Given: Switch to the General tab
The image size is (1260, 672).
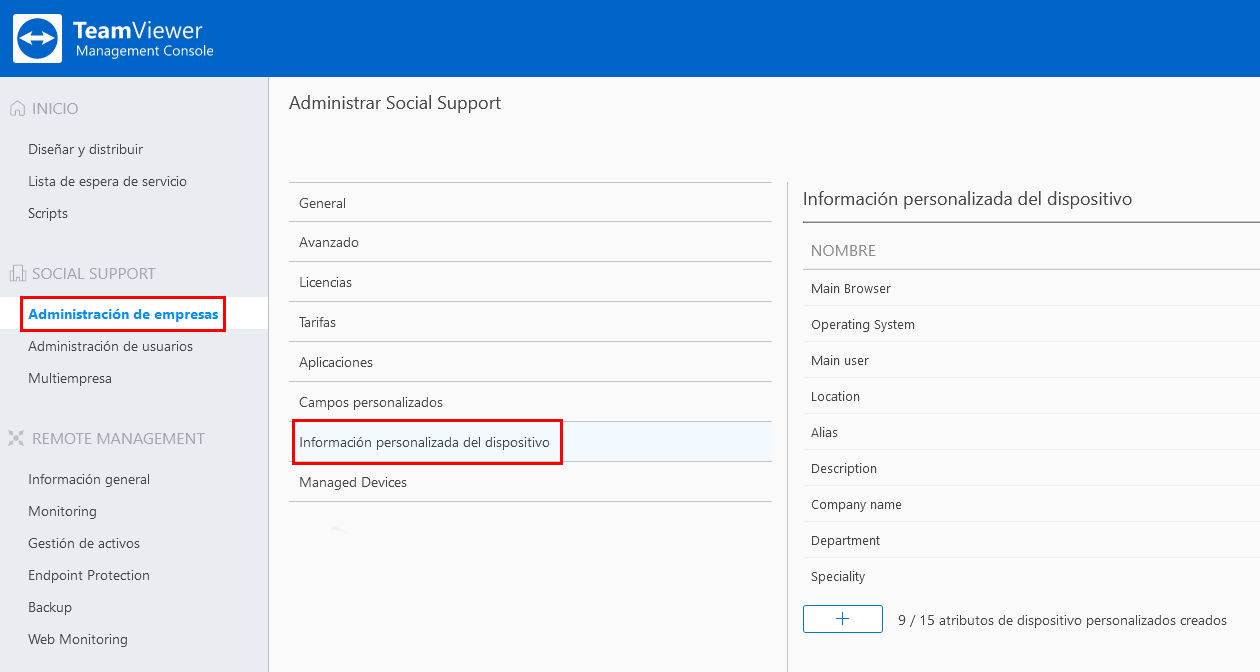Looking at the screenshot, I should (530, 202).
